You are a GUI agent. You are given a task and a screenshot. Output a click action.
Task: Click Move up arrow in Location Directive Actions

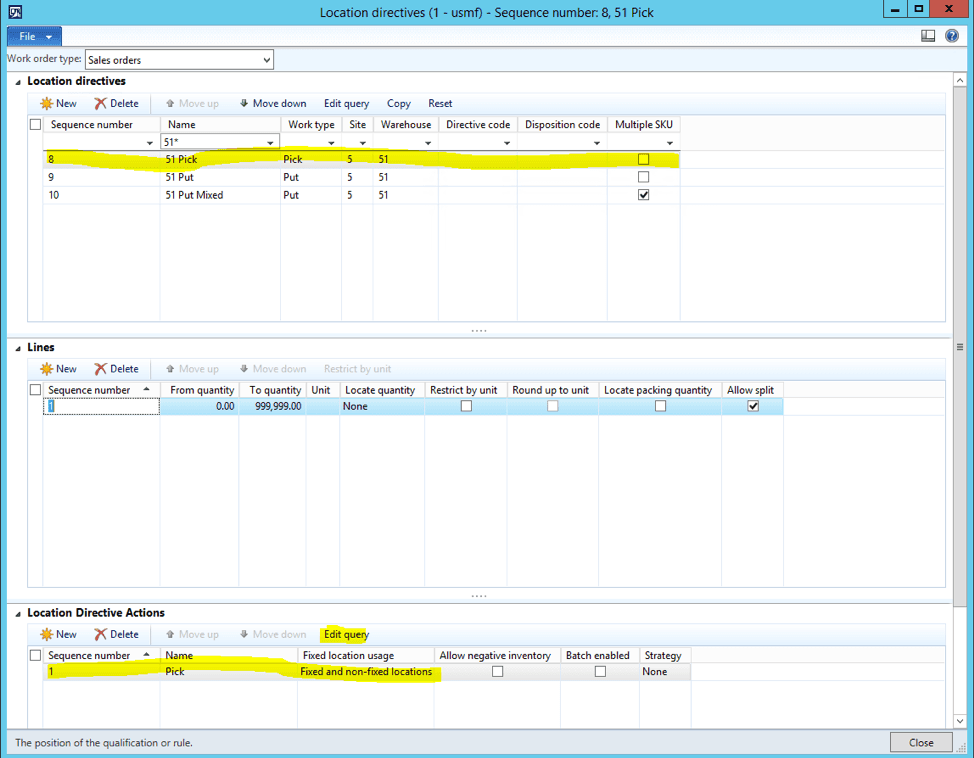coord(170,634)
